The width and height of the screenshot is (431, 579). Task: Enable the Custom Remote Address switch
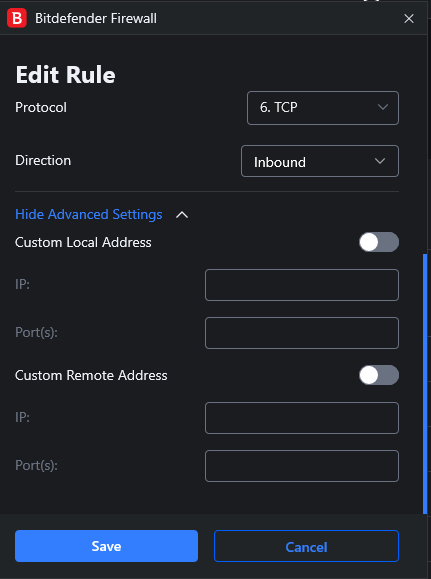click(379, 375)
